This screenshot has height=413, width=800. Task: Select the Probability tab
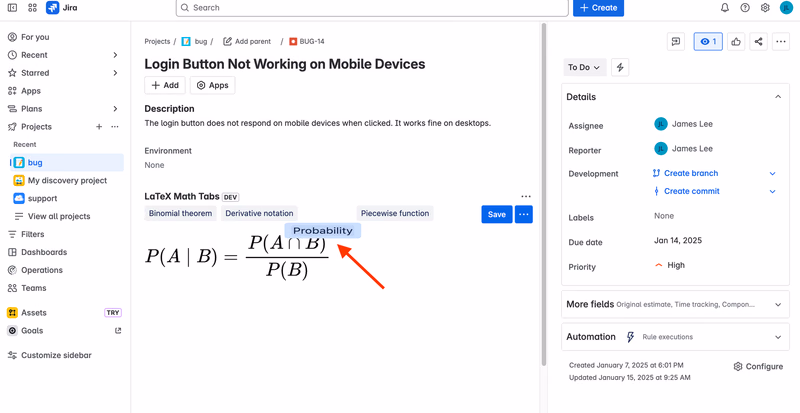coord(322,231)
